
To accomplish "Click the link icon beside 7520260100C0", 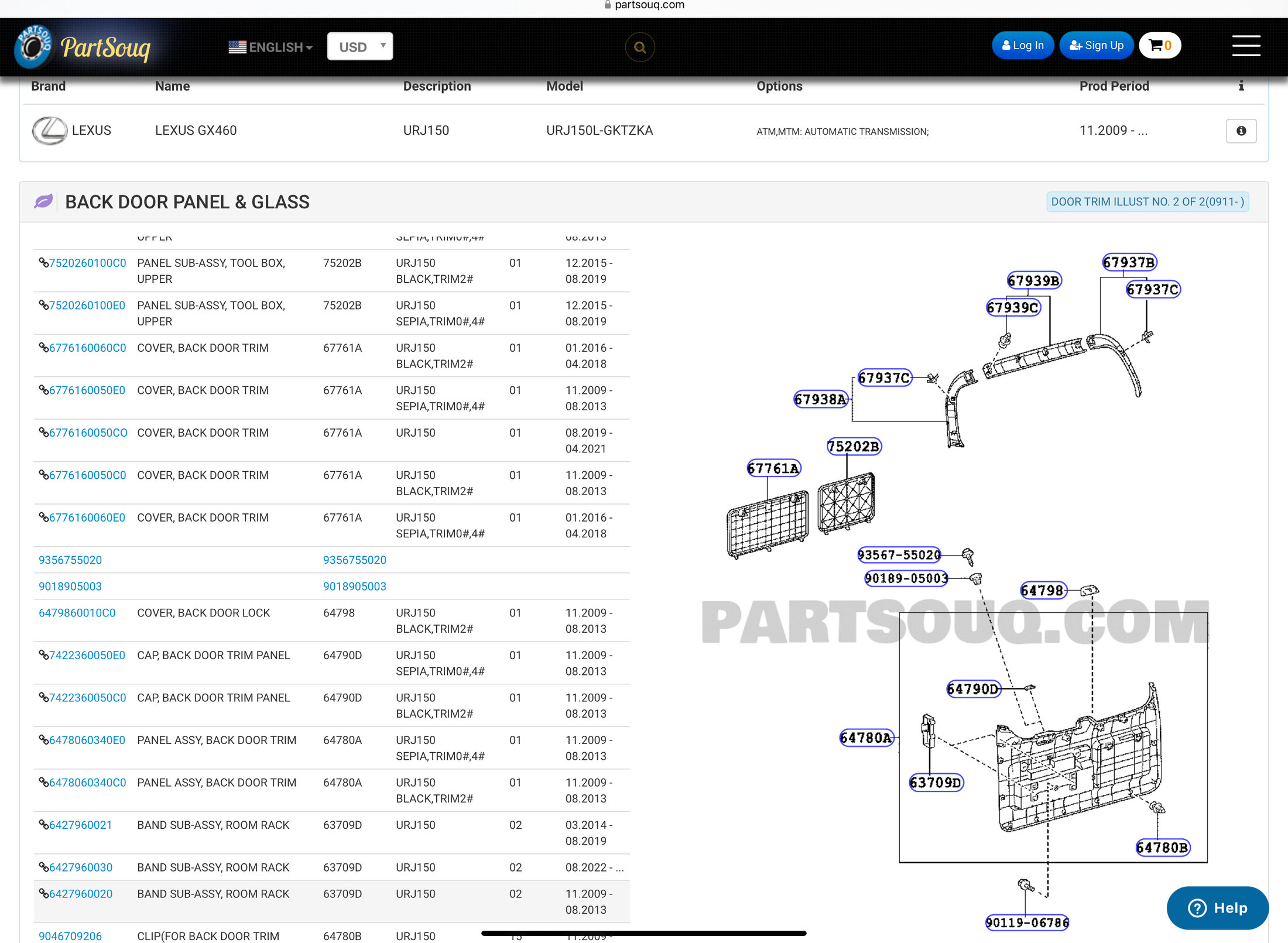I will click(43, 262).
